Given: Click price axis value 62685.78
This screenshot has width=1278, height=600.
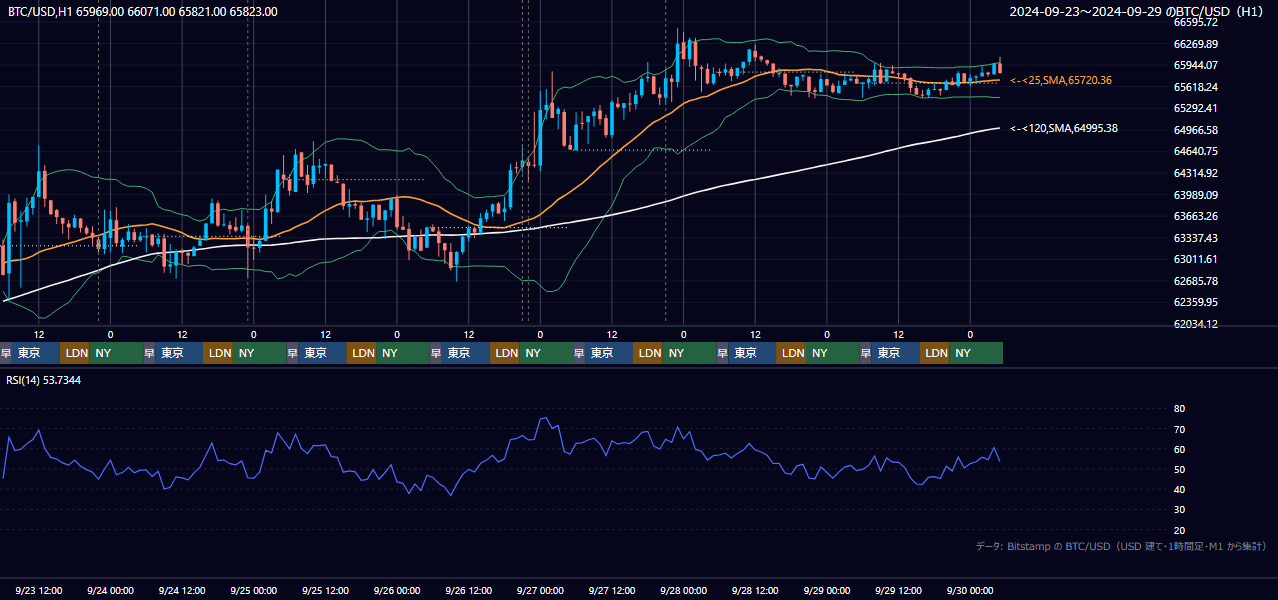Looking at the screenshot, I should (x=1195, y=281).
